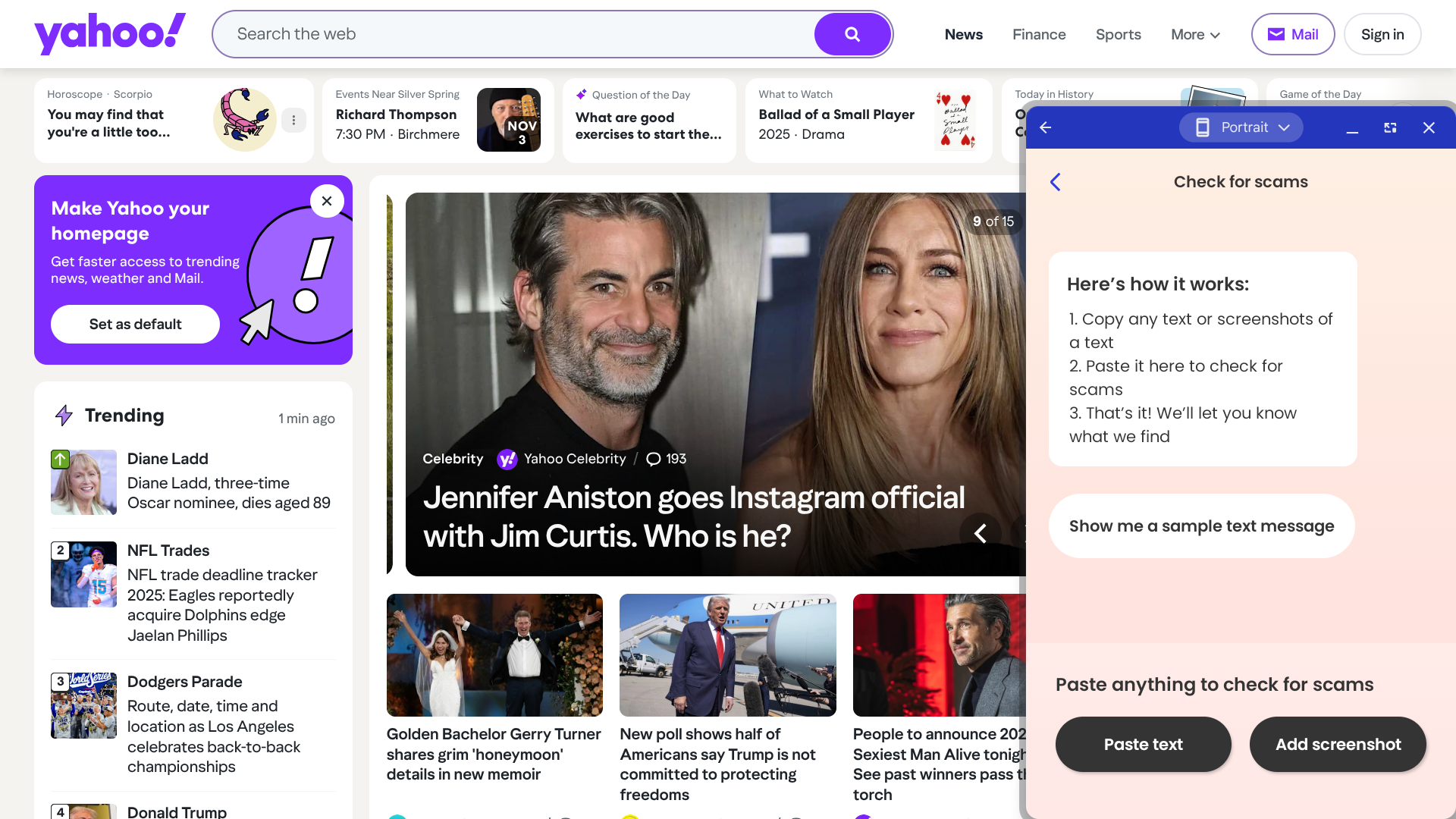Click the Paste text button
Viewport: 1456px width, 819px height.
[x=1144, y=744]
